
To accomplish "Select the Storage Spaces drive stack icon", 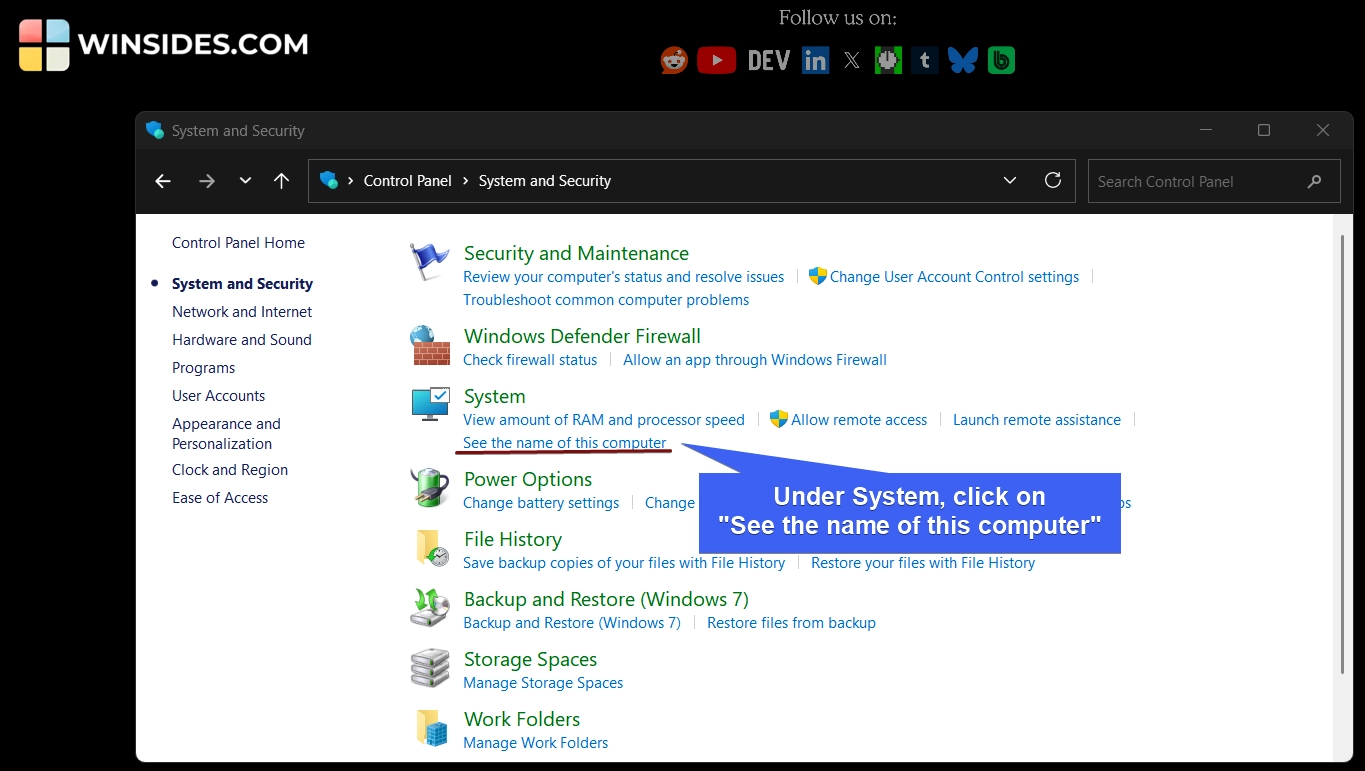I will [429, 668].
